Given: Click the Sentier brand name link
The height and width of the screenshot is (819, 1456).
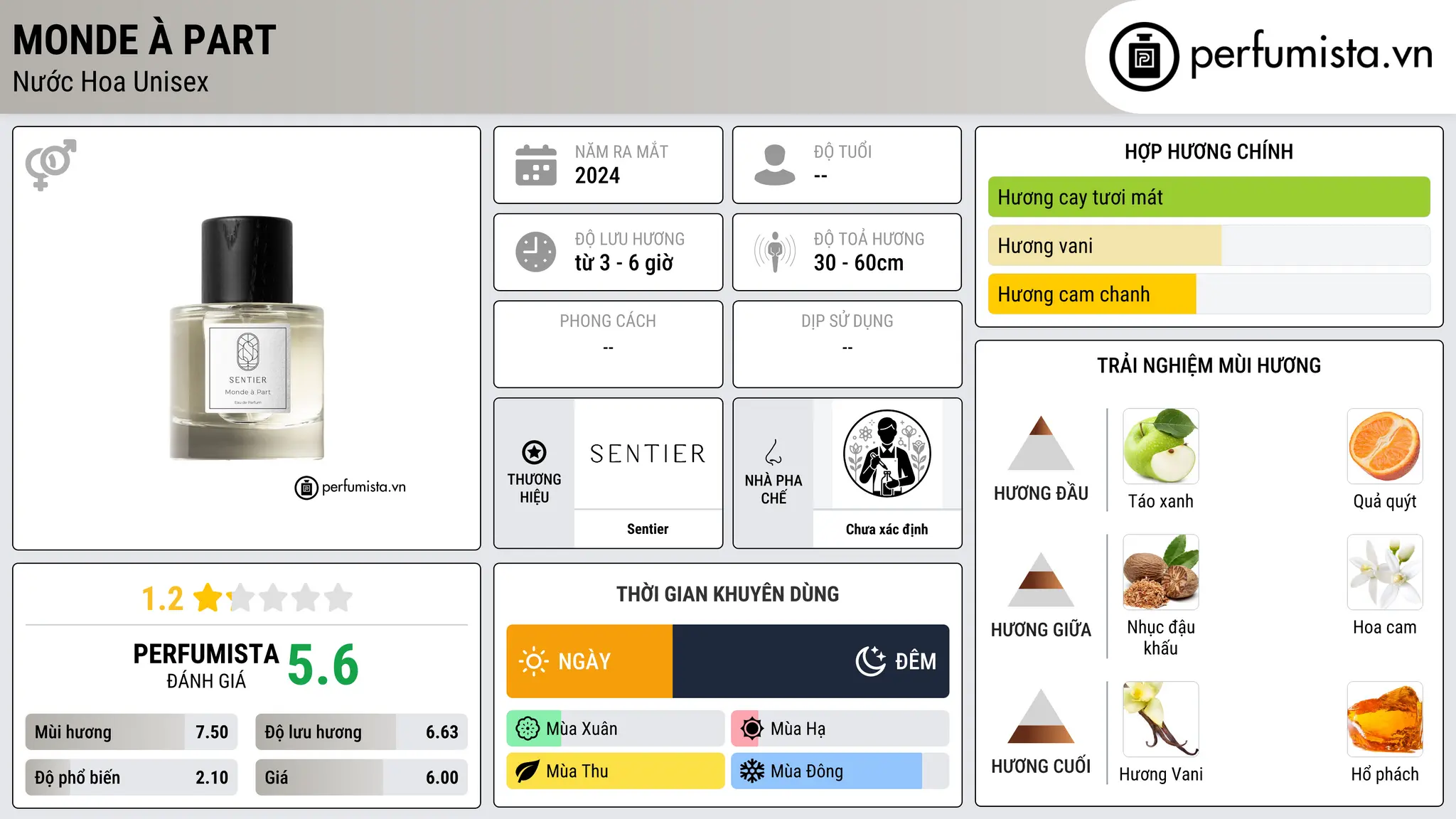Looking at the screenshot, I should (648, 529).
